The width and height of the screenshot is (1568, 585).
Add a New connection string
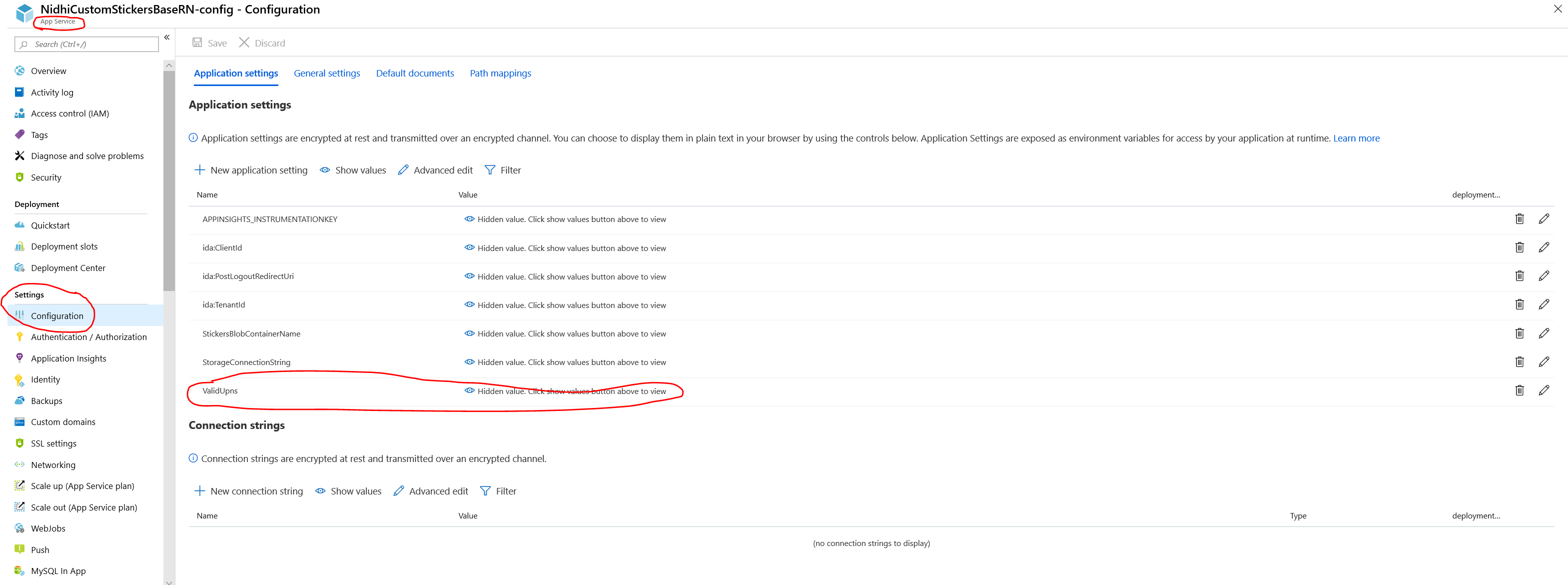[x=248, y=491]
